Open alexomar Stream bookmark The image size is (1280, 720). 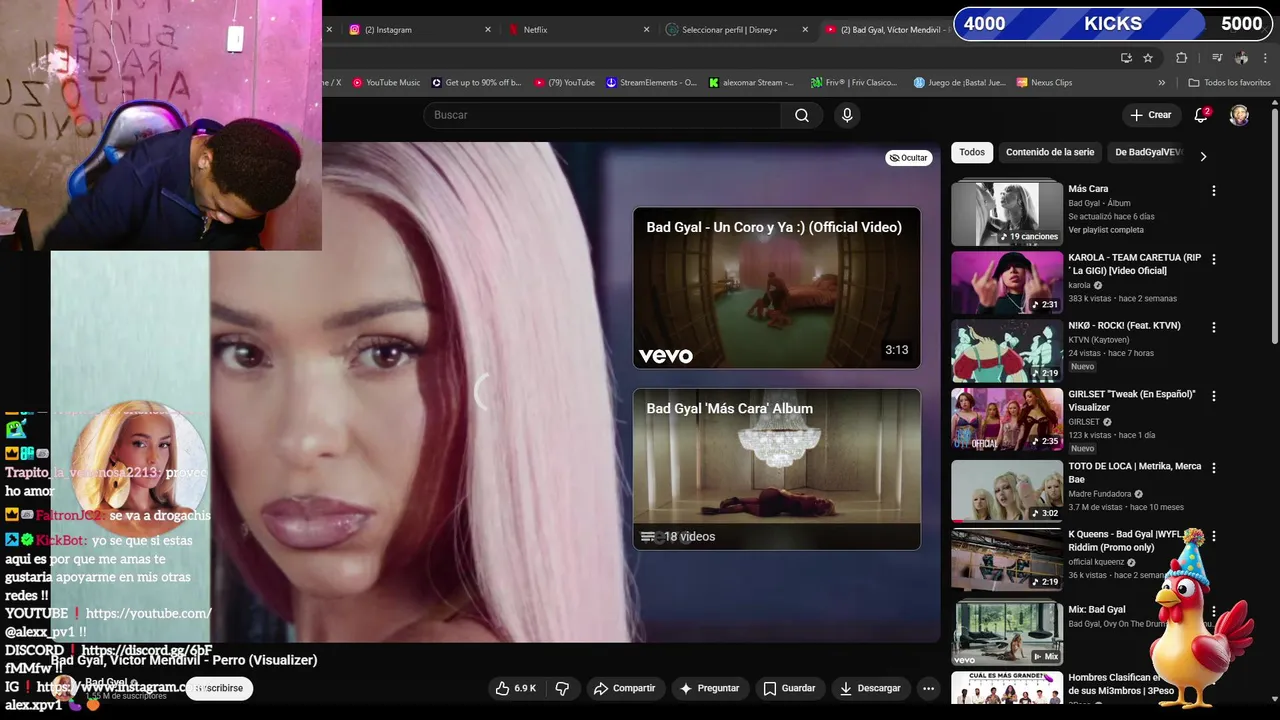coord(752,83)
